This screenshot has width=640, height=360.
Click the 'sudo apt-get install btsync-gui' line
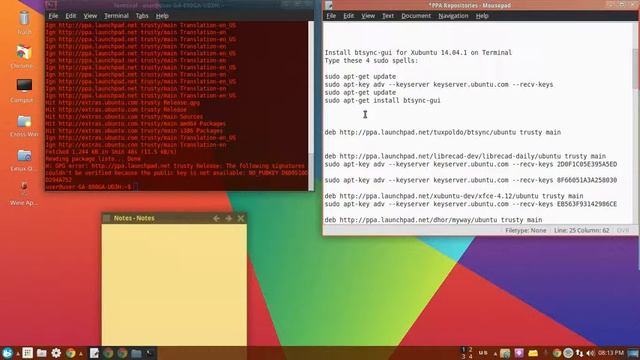(x=382, y=100)
